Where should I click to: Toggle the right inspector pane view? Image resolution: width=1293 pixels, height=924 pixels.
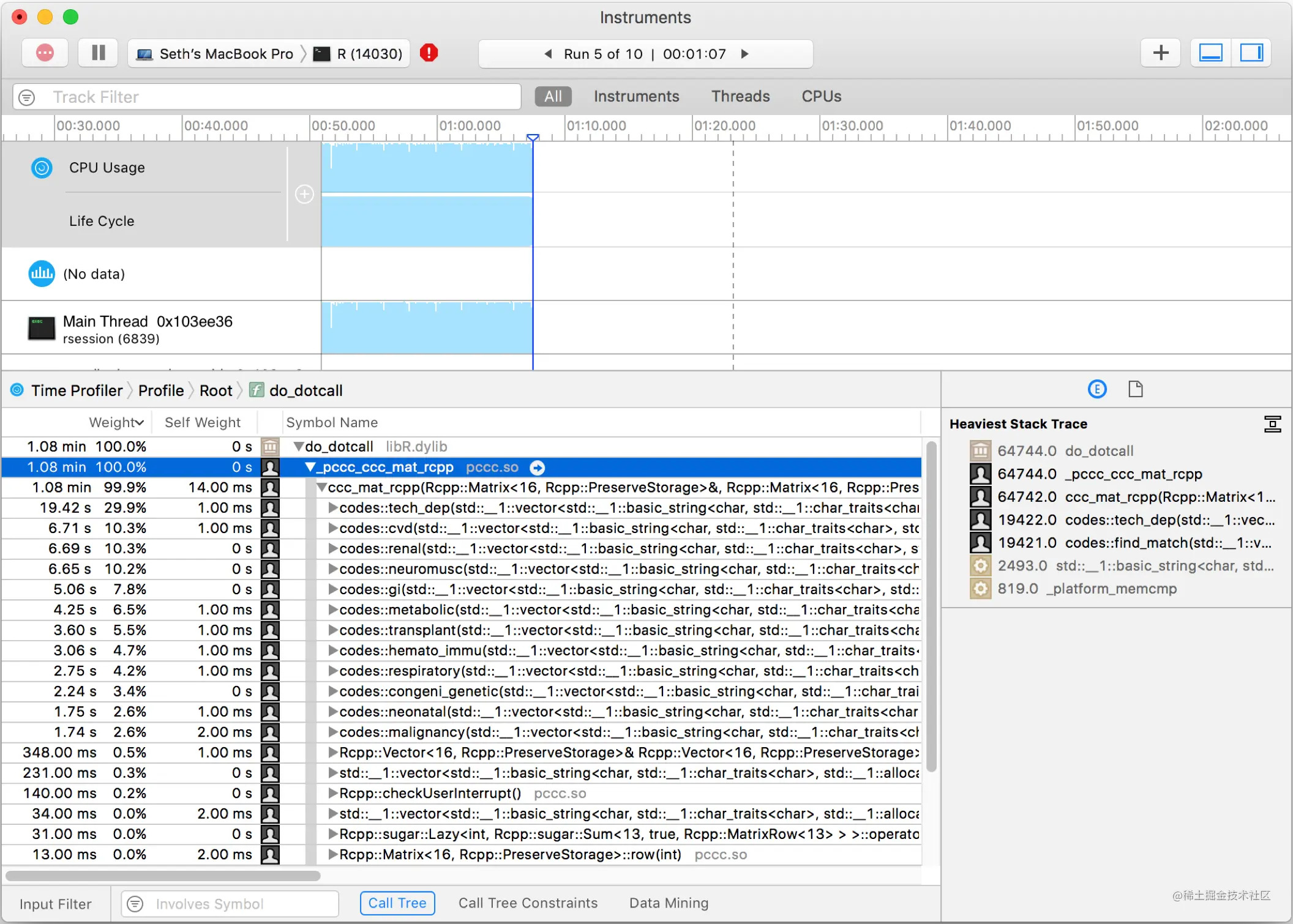(1251, 53)
